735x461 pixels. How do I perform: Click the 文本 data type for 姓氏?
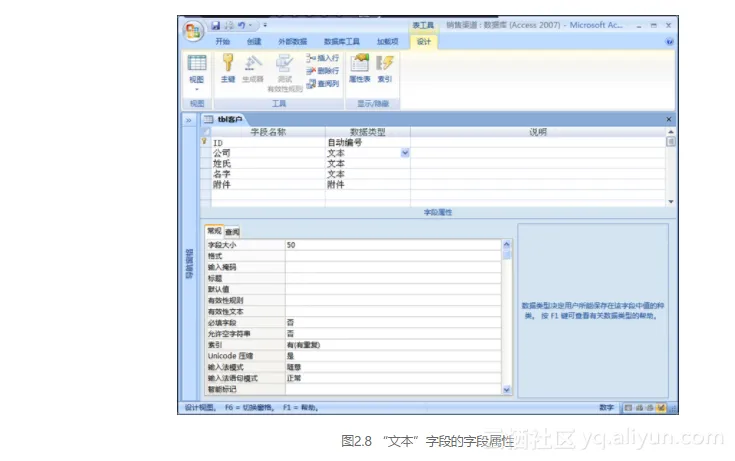click(x=368, y=164)
